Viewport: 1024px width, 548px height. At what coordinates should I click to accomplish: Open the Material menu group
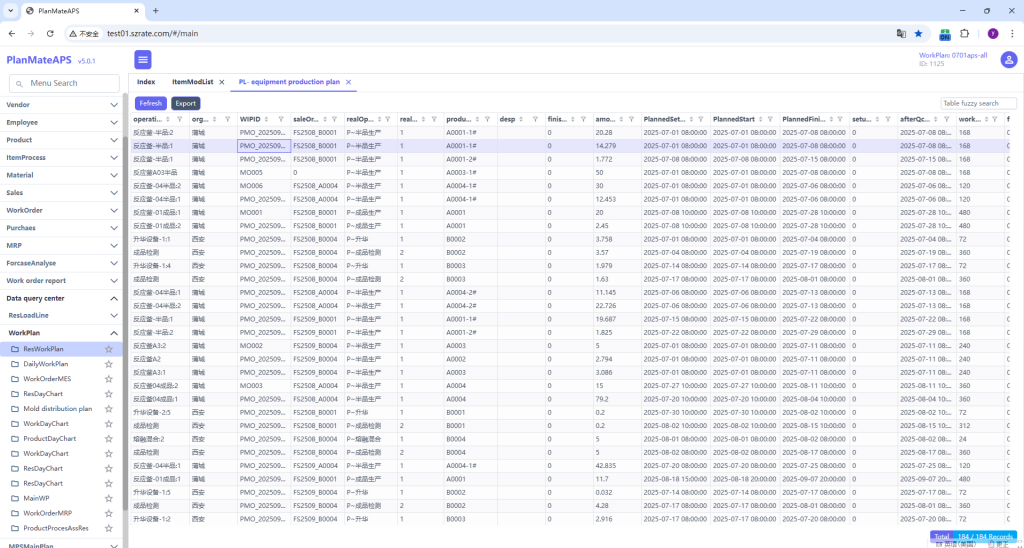[61, 175]
